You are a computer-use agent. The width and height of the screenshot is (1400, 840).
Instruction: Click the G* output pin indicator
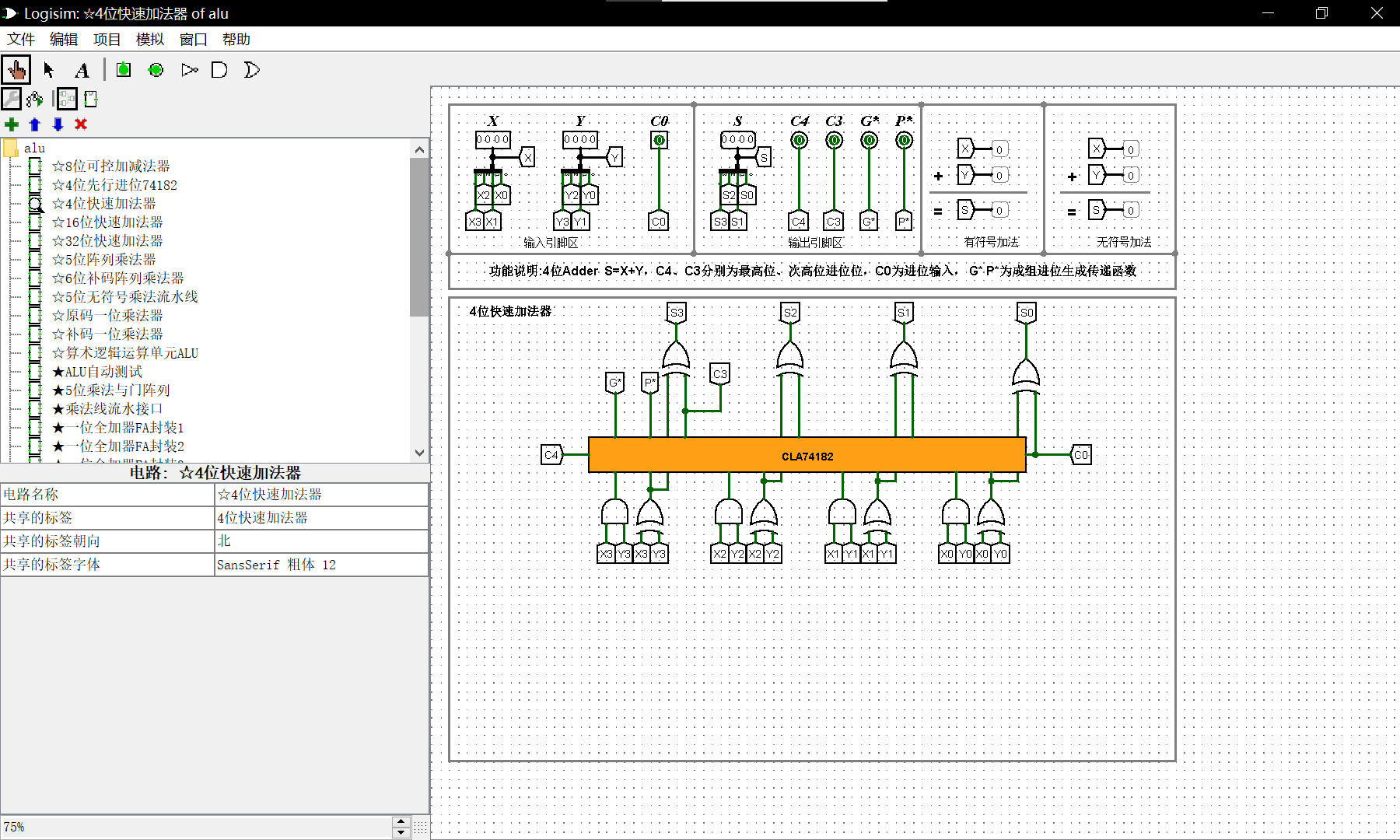click(x=869, y=140)
